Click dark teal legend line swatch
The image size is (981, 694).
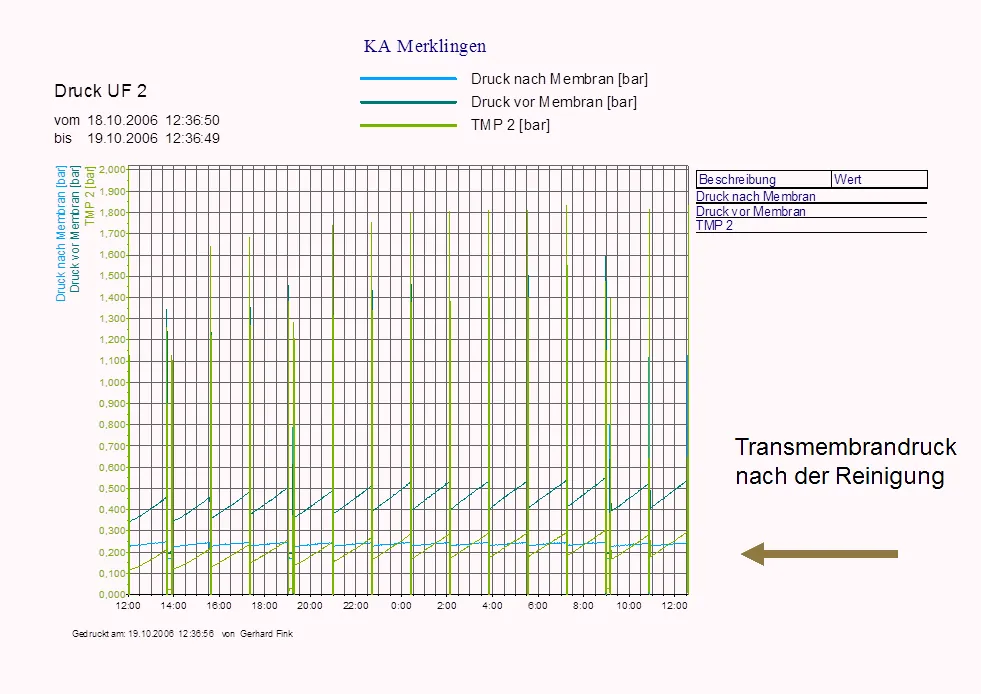[x=409, y=102]
